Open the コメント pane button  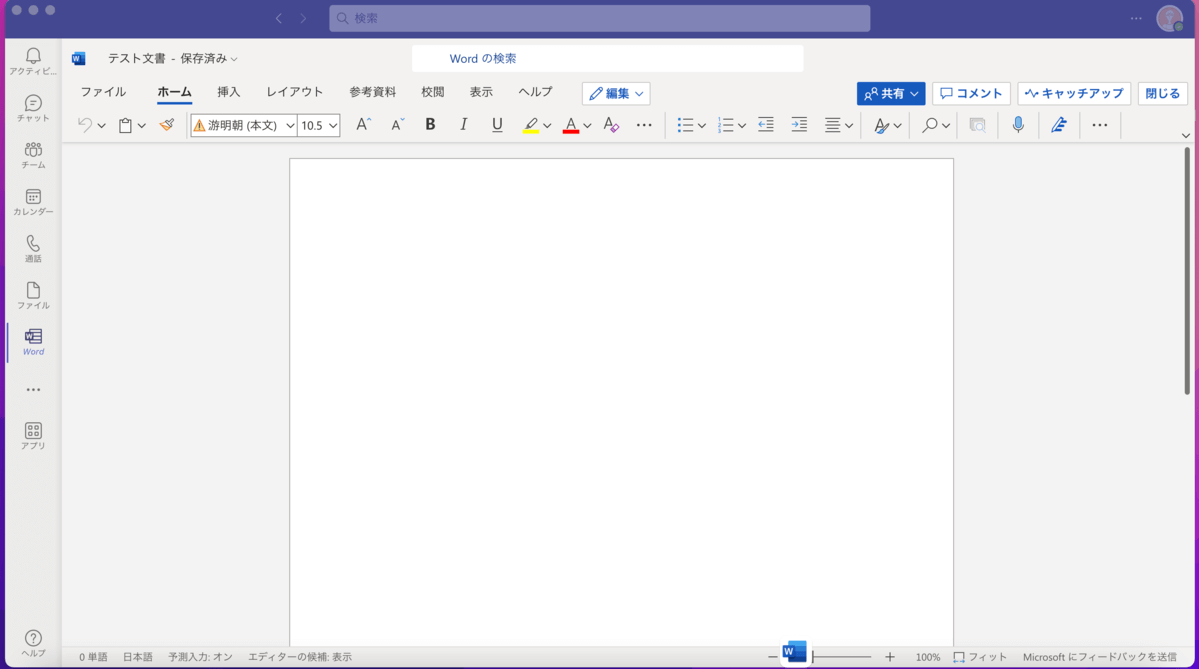tap(971, 93)
